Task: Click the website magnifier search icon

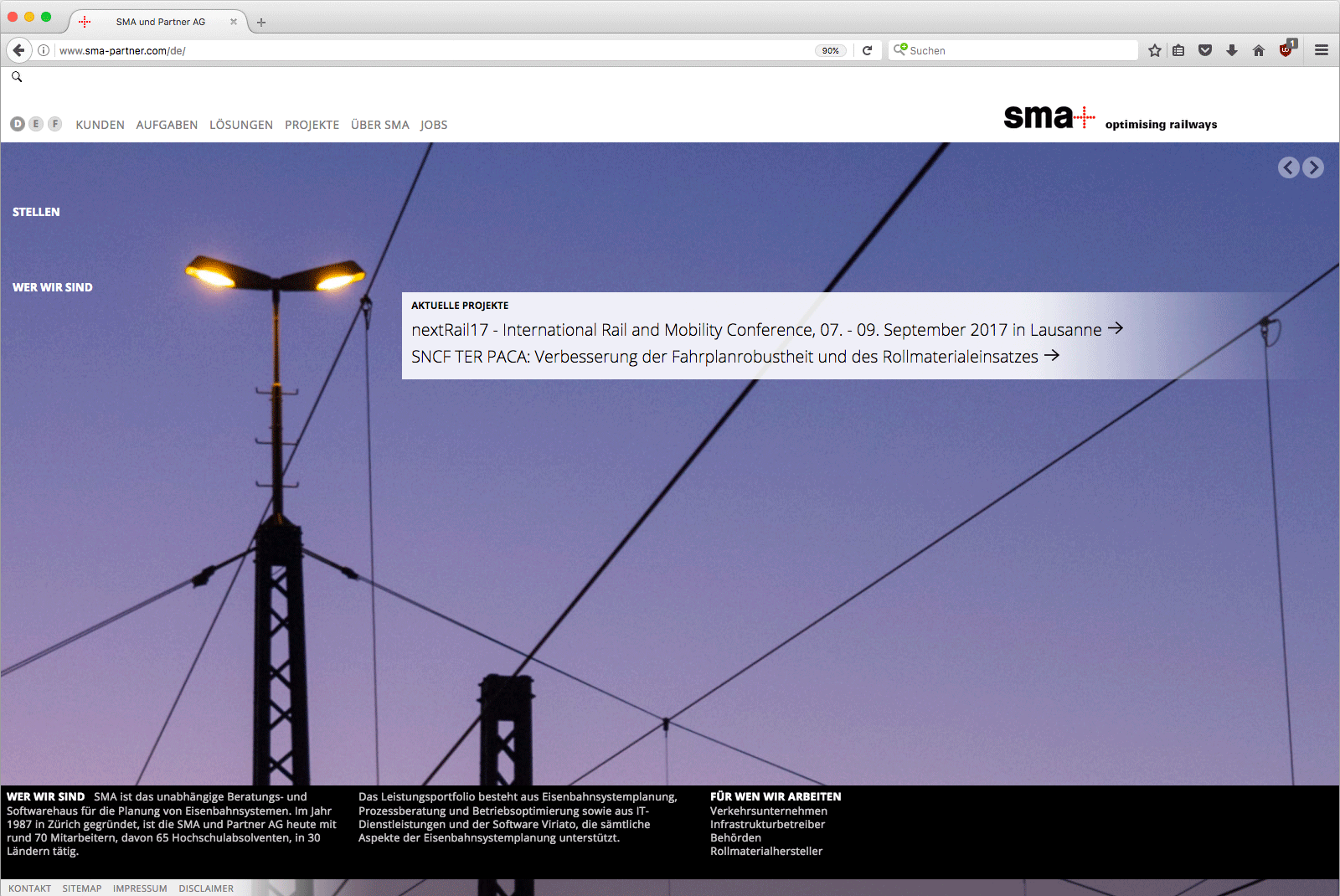Action: (x=17, y=77)
